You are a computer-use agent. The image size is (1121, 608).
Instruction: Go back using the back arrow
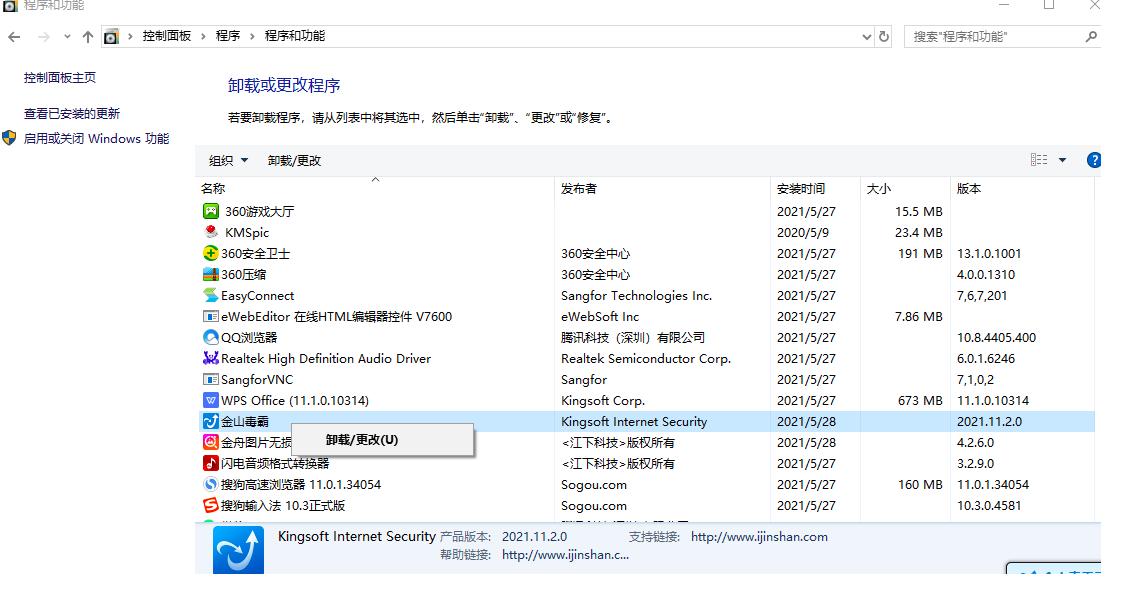pos(14,36)
